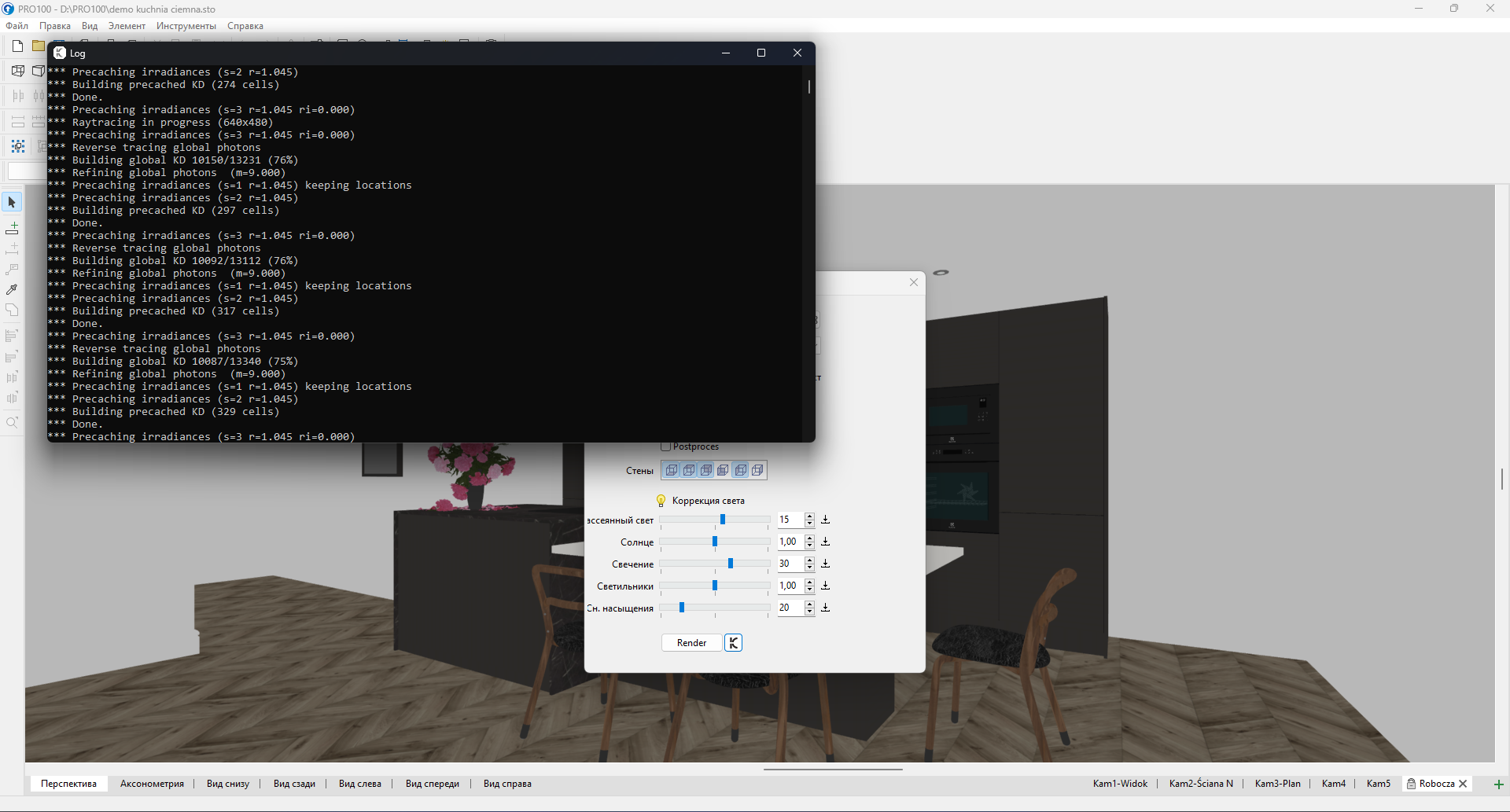Toggle the first wall visibility cube in Стены
Image resolution: width=1510 pixels, height=812 pixels.
(672, 471)
